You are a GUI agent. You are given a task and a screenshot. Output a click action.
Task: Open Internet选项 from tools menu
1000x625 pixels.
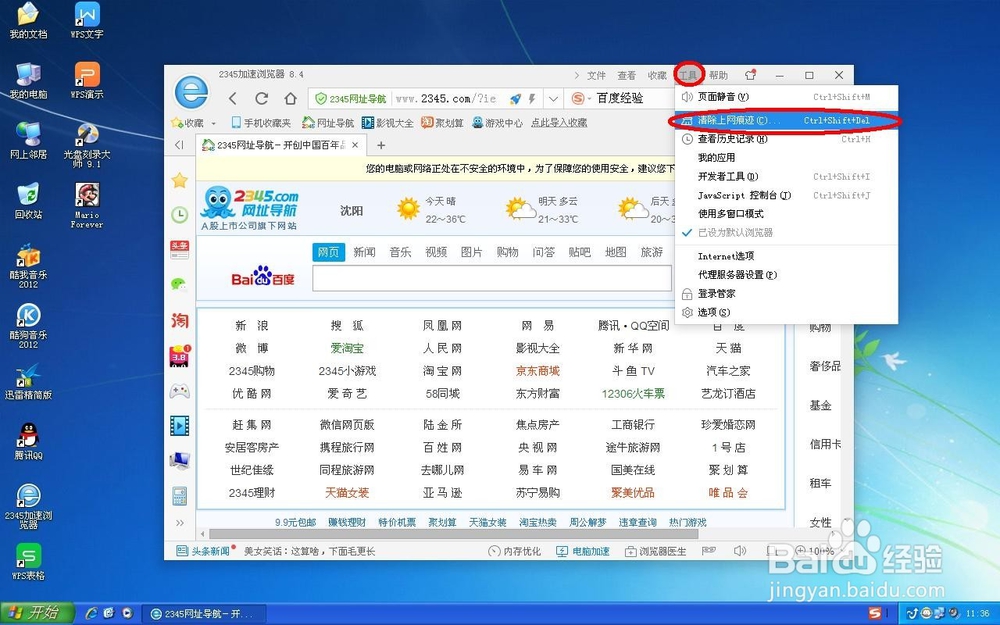coord(786,256)
